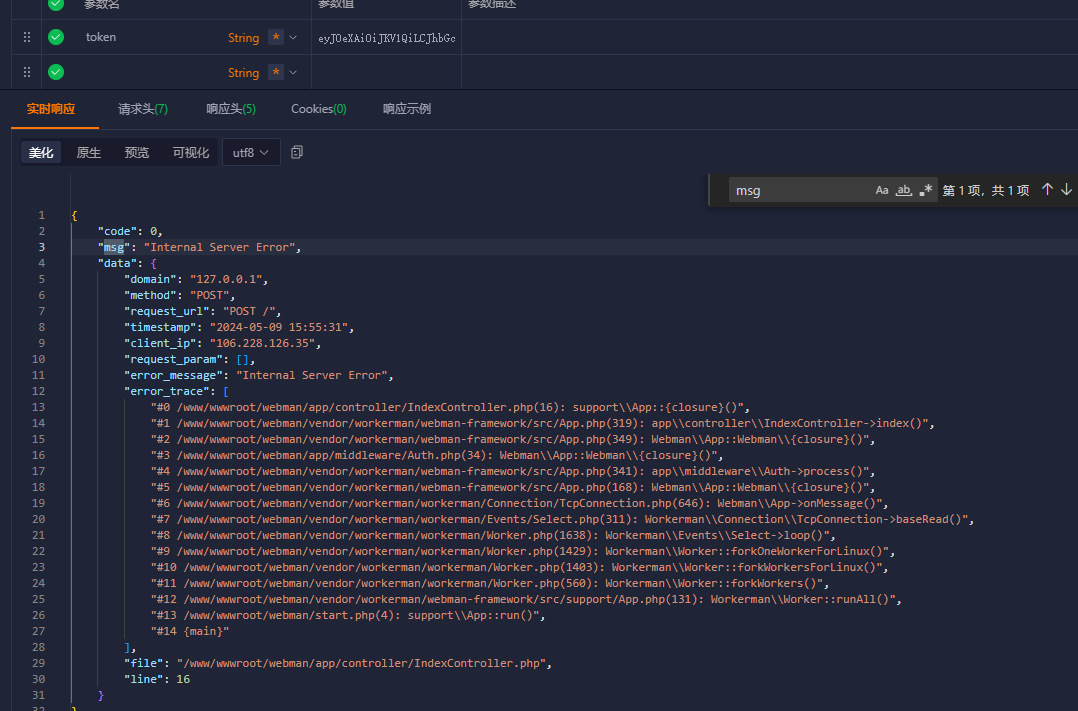This screenshot has width=1078, height=711.
Task: Toggle regex search option
Action: (x=926, y=190)
